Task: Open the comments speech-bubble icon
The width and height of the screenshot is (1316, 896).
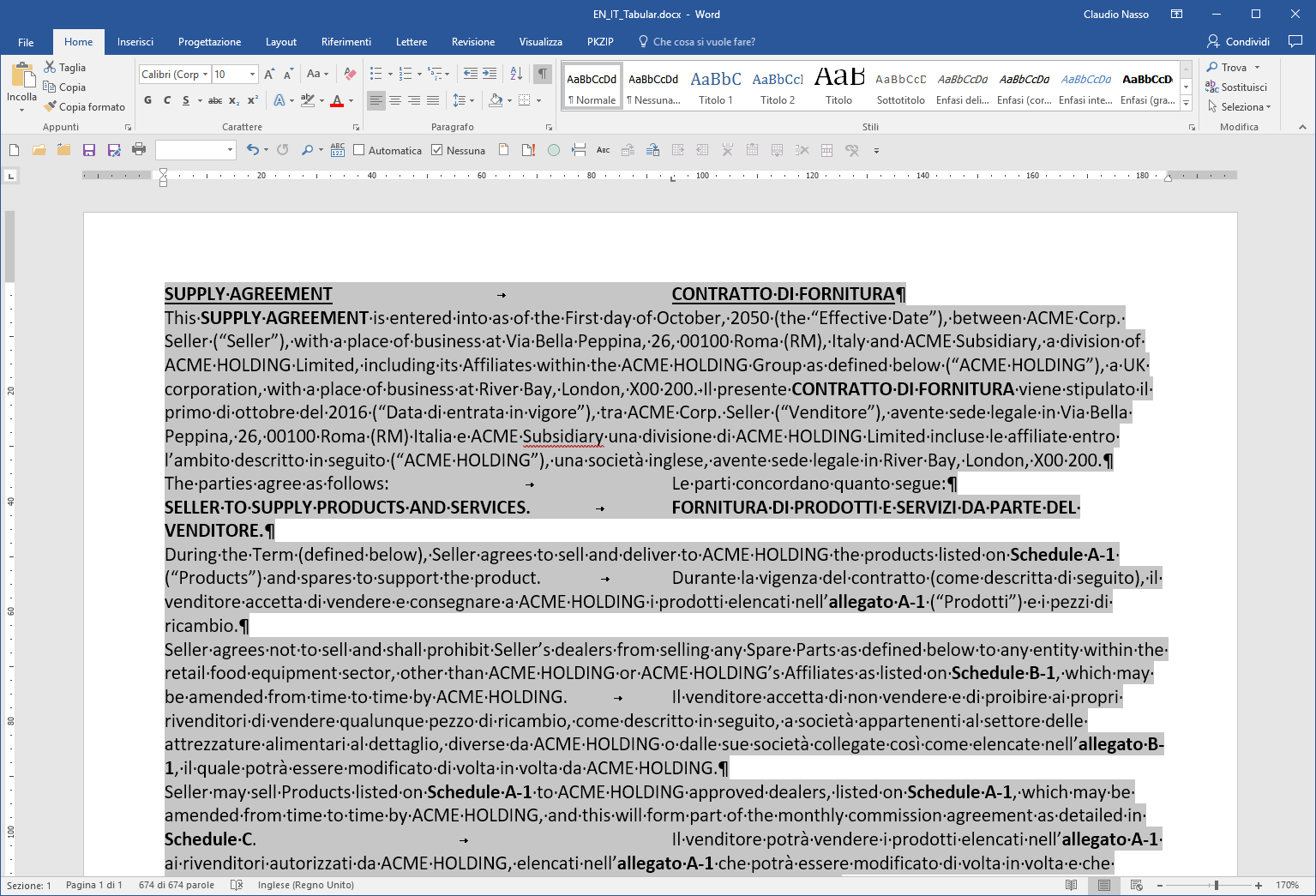Action: click(1295, 41)
